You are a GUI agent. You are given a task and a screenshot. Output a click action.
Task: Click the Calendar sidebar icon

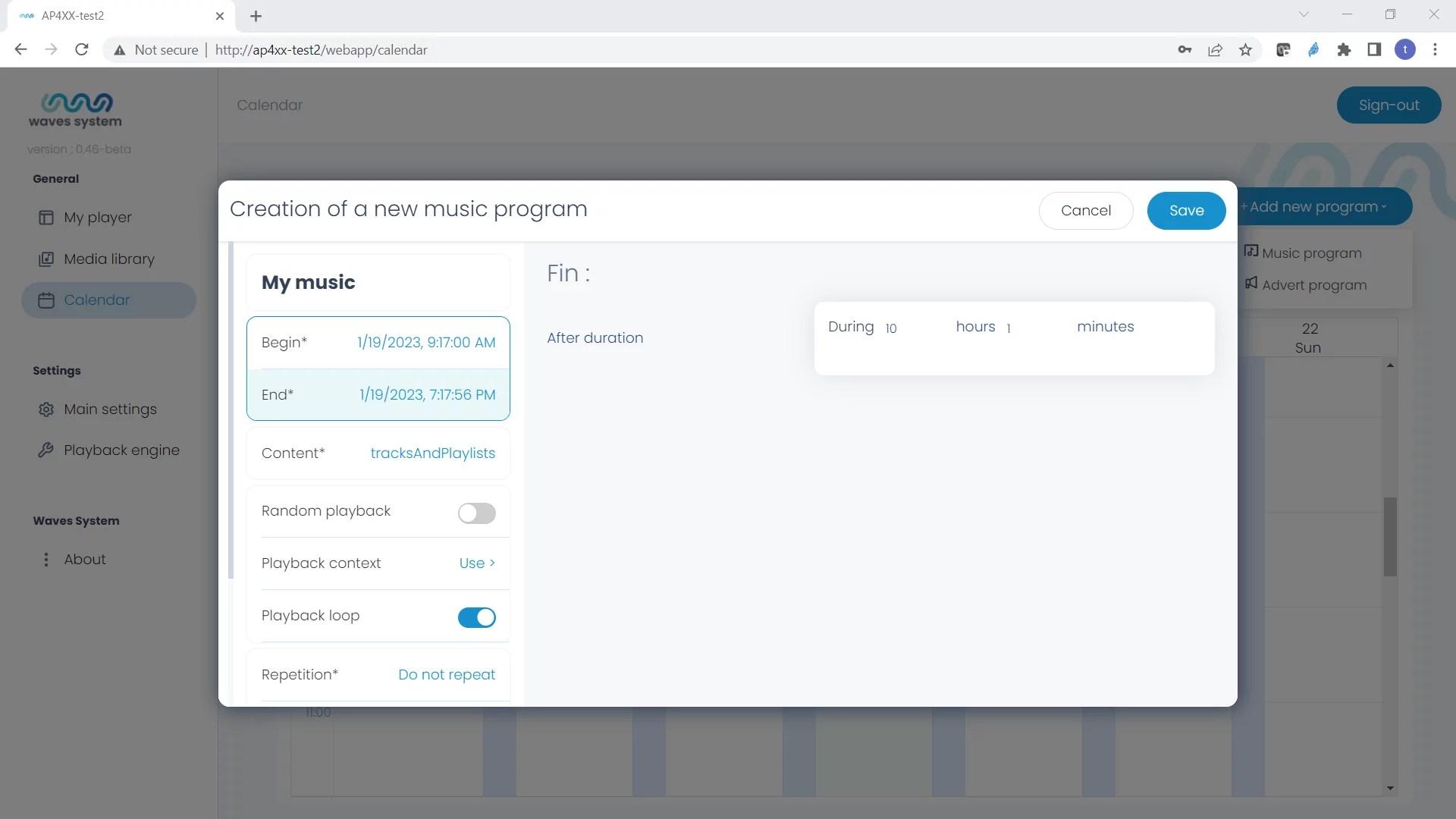click(x=46, y=300)
